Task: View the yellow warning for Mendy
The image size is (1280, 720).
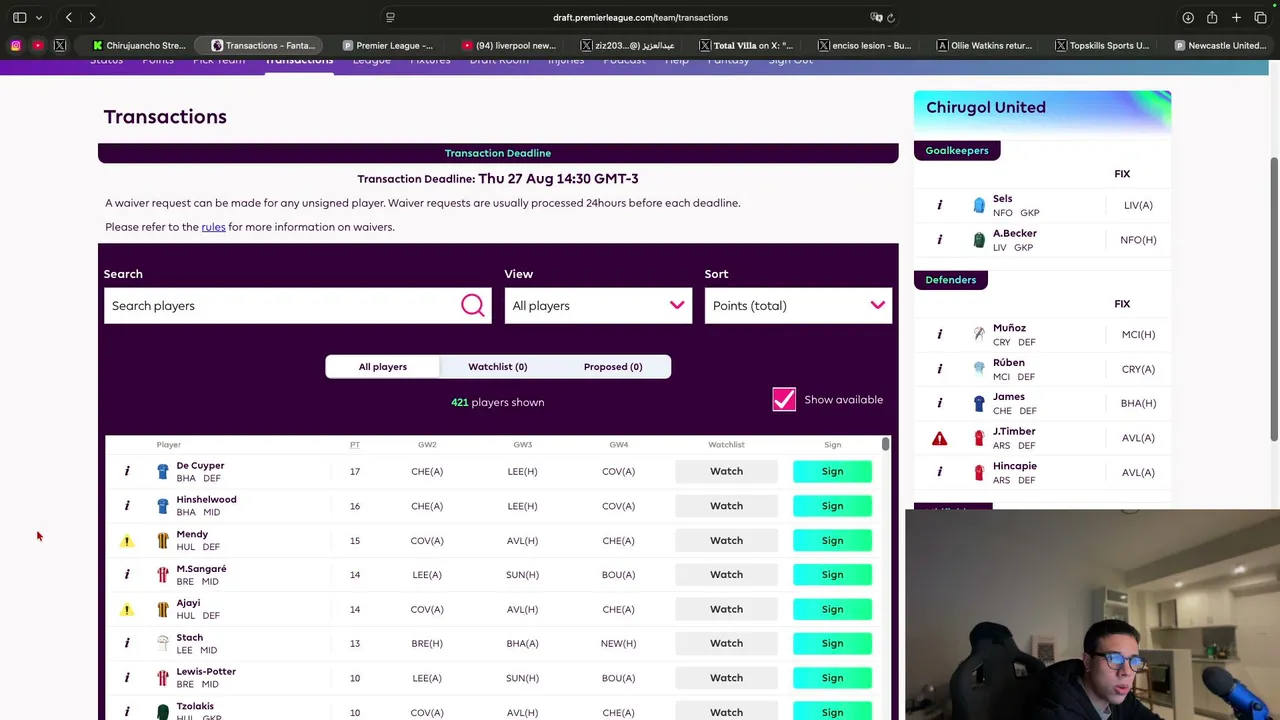Action: coord(127,540)
